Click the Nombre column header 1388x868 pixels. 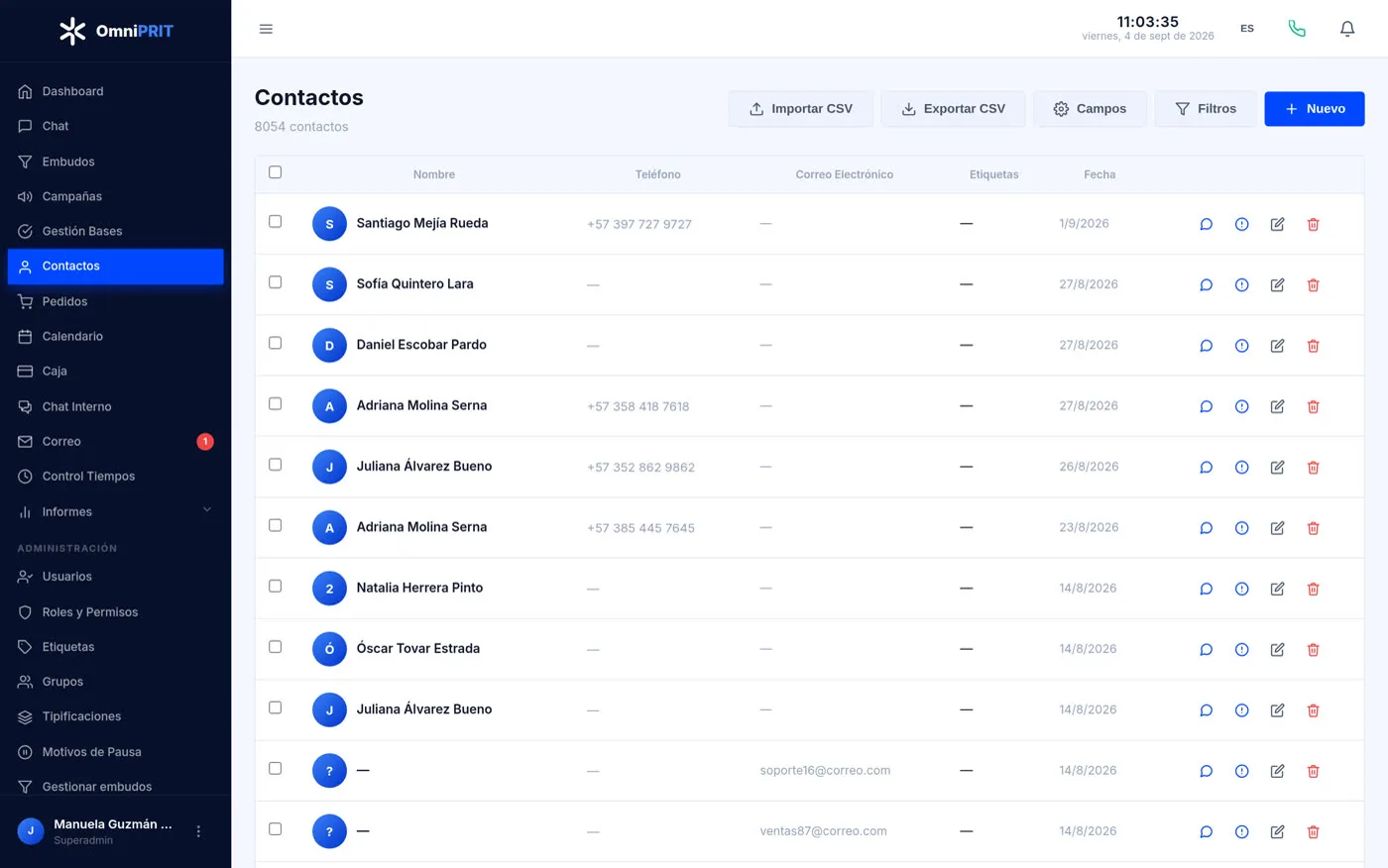pyautogui.click(x=434, y=174)
